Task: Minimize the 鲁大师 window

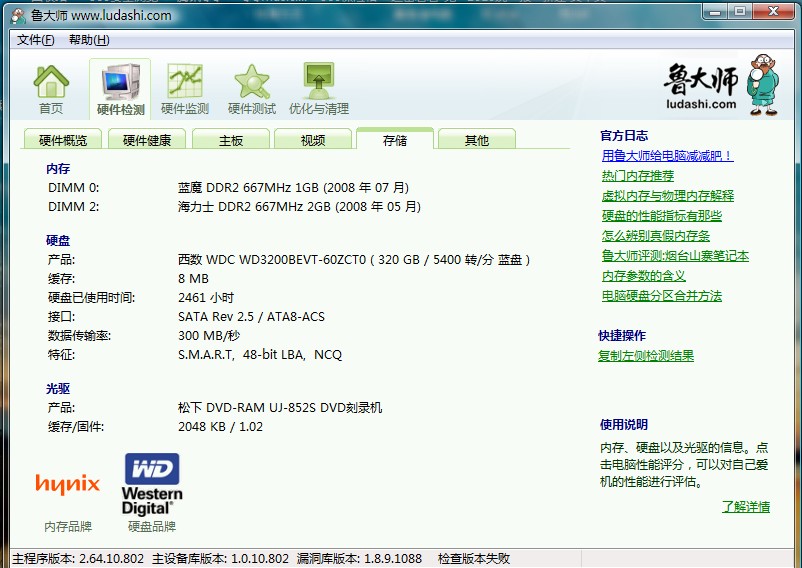Action: 715,12
